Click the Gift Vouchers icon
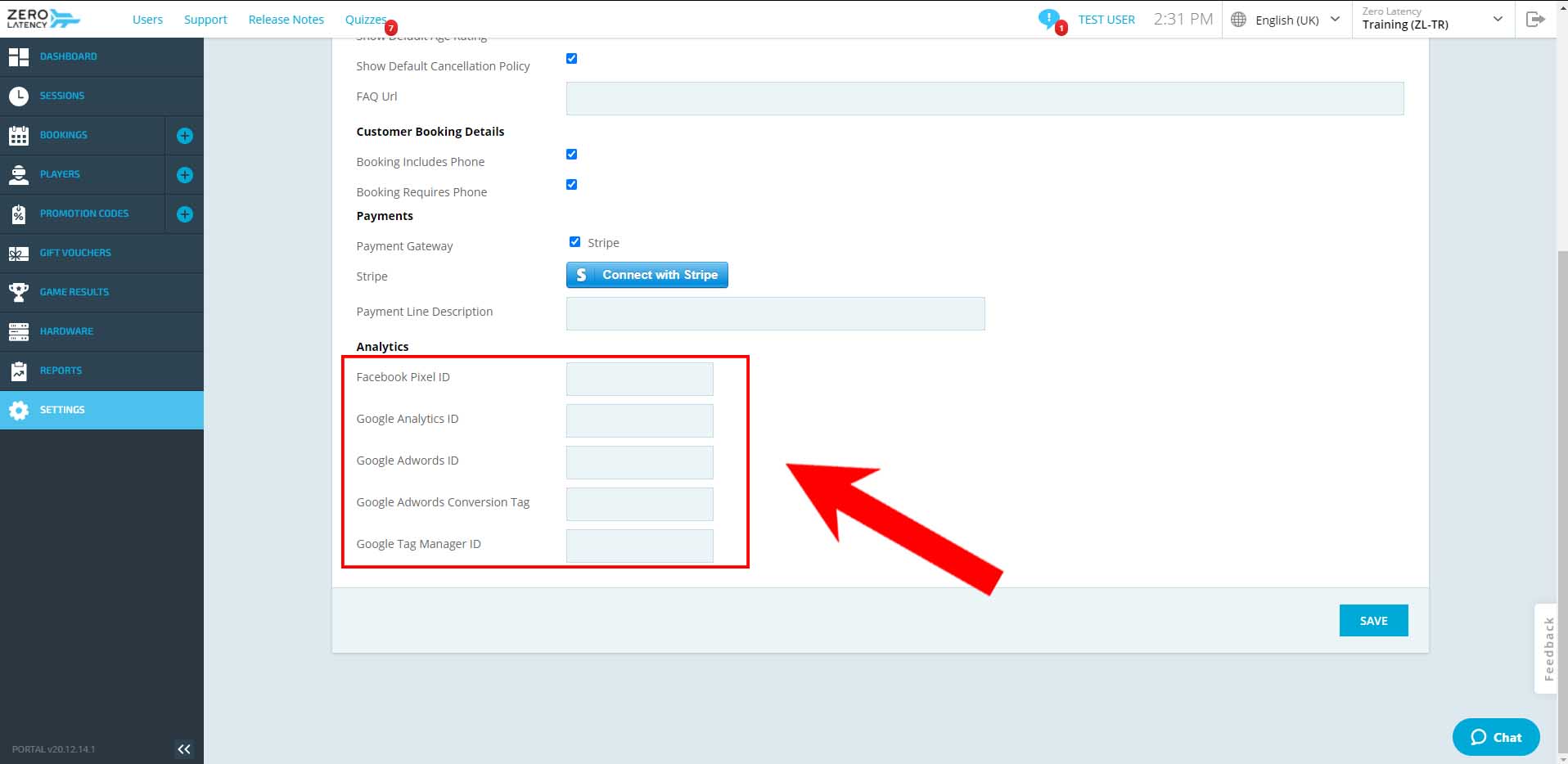1568x764 pixels. (19, 254)
